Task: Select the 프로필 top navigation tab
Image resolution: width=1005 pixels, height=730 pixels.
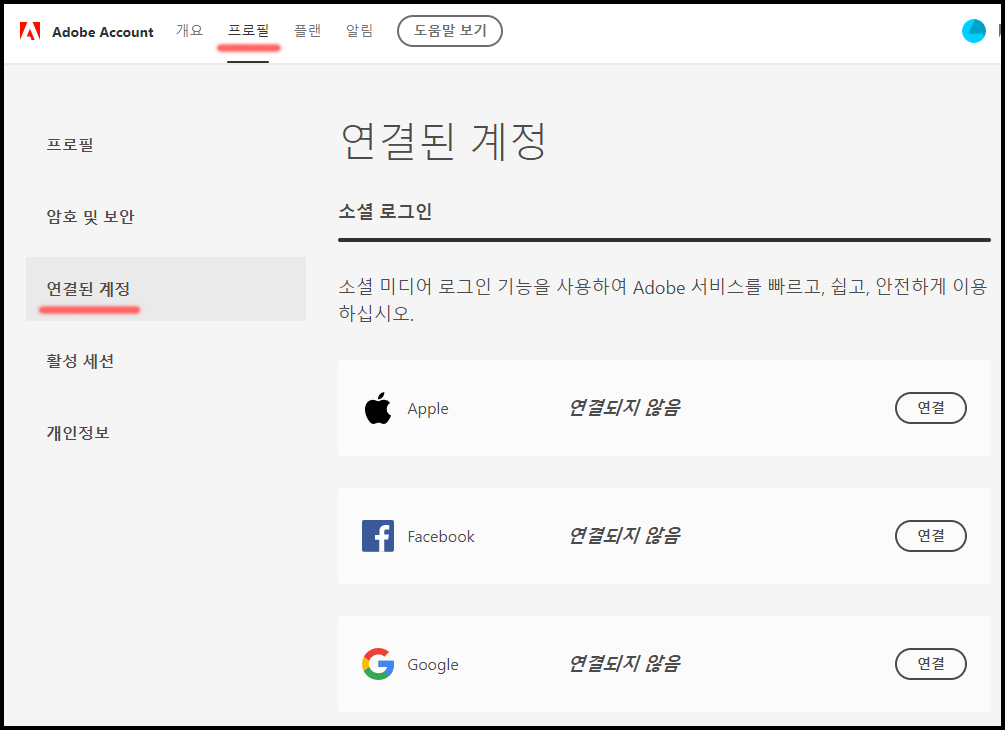Action: click(x=248, y=30)
